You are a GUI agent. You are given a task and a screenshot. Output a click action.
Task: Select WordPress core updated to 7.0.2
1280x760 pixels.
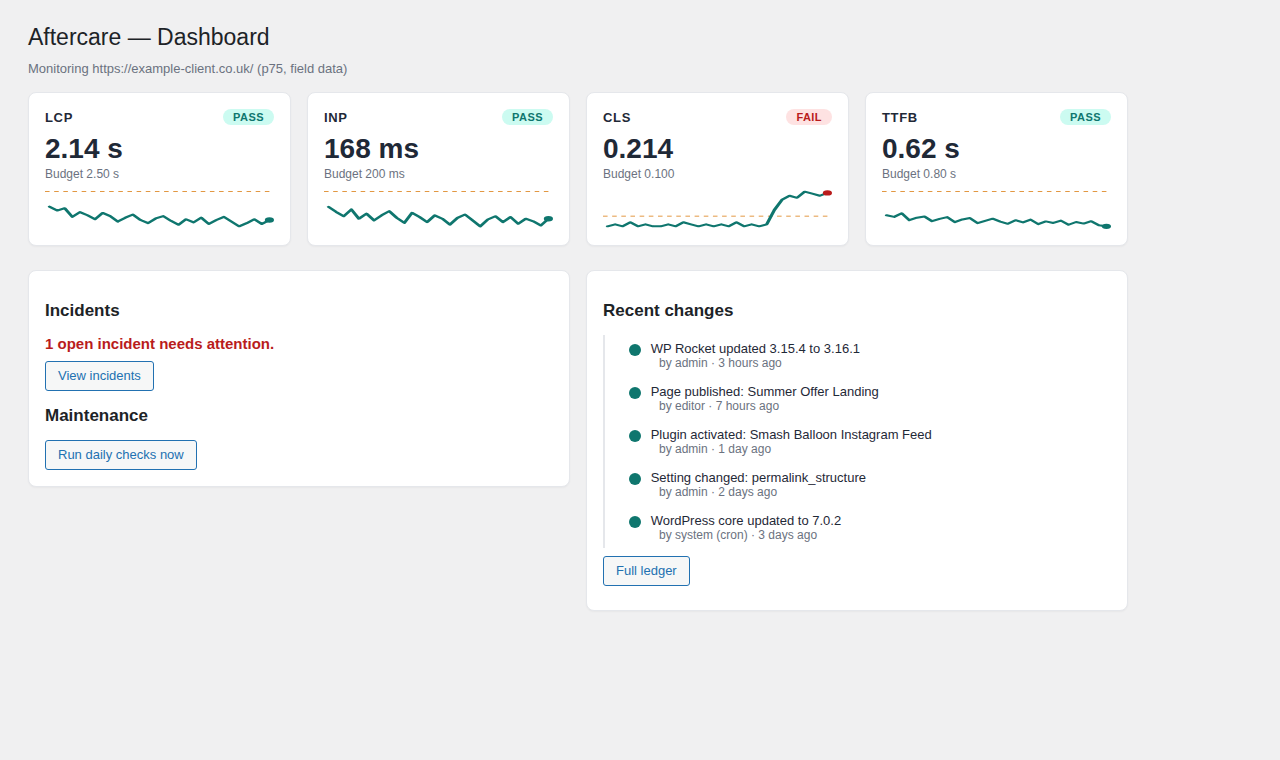746,521
